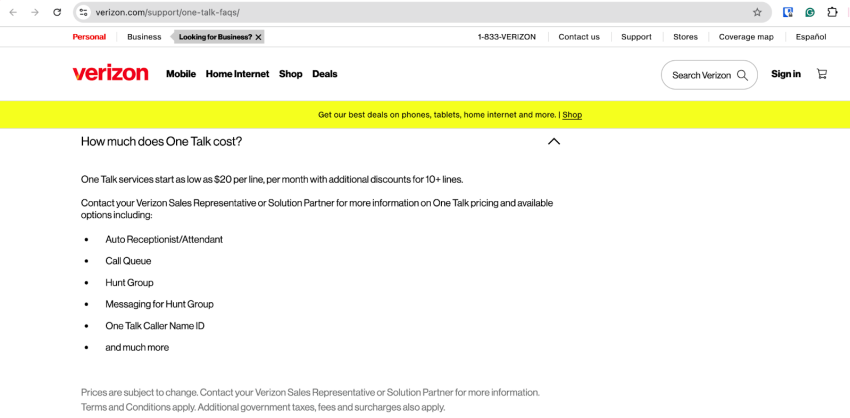Click the Verizon logo
This screenshot has height=418, width=850.
coord(111,74)
